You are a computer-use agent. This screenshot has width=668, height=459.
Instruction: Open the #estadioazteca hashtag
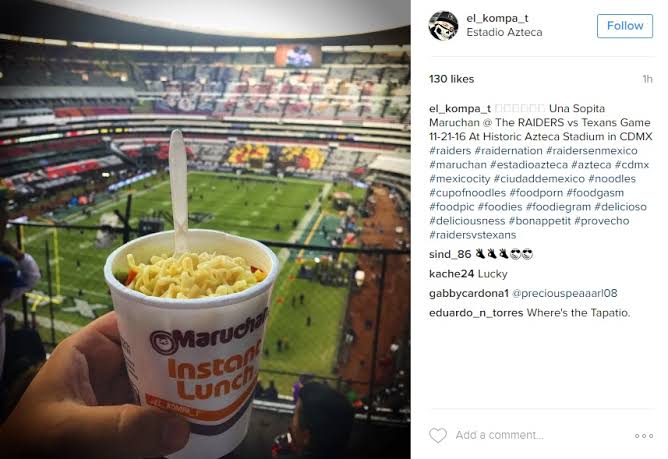(x=529, y=165)
